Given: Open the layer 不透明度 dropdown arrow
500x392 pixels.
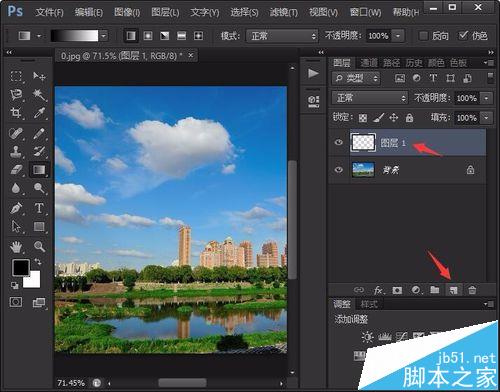Looking at the screenshot, I should (x=486, y=98).
